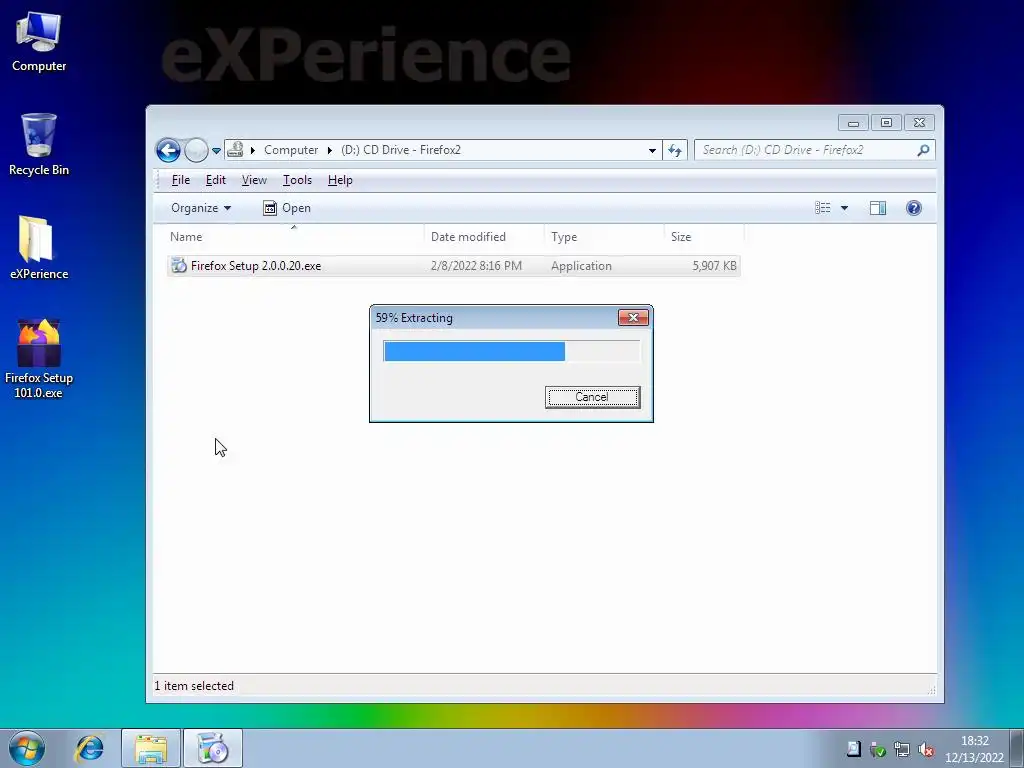1024x768 pixels.
Task: Expand chevron after Computer in breadcrumb
Action: 330,150
